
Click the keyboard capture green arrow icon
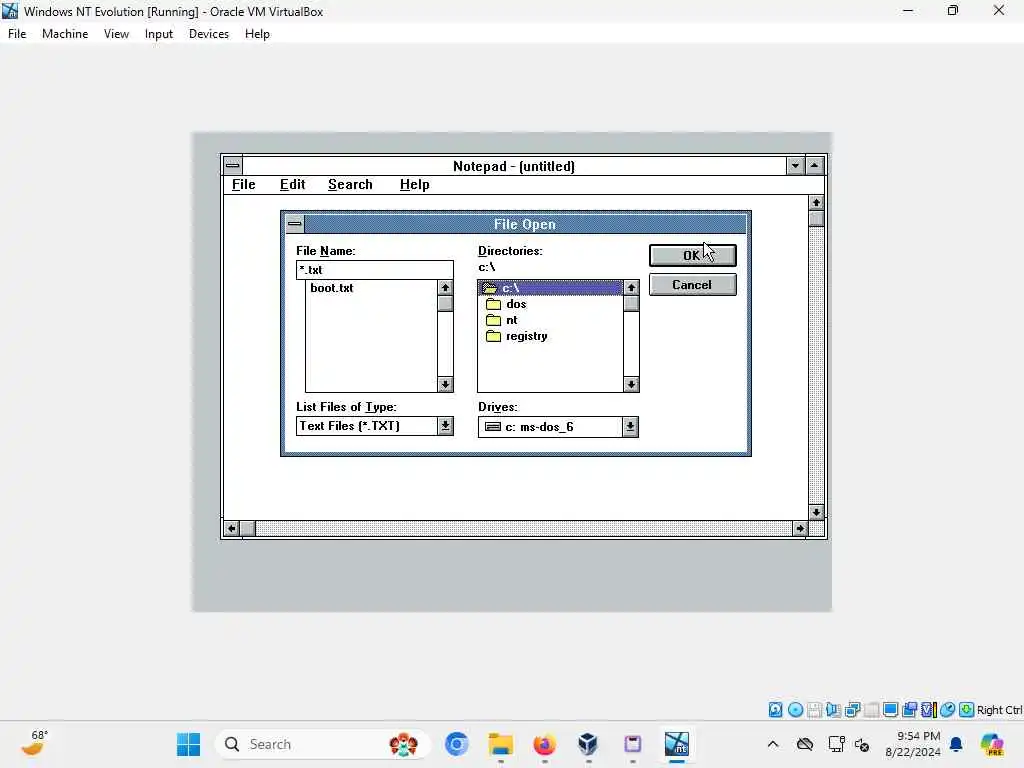click(967, 710)
